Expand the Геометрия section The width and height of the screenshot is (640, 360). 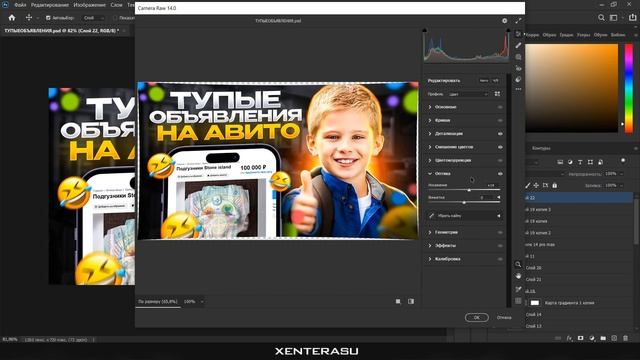point(430,232)
